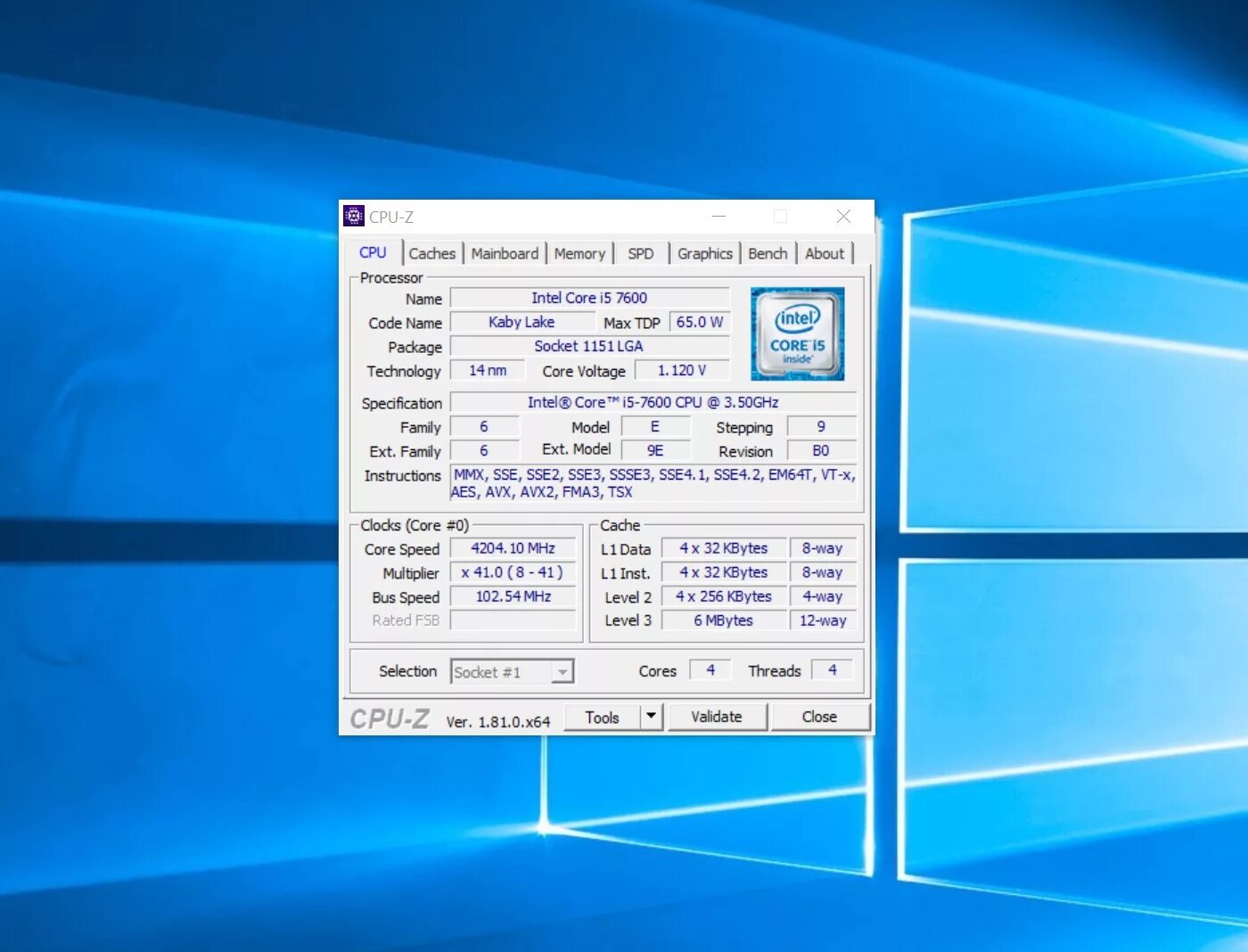Click the Stepping 9 value
This screenshot has height=952, width=1248.
[x=821, y=426]
